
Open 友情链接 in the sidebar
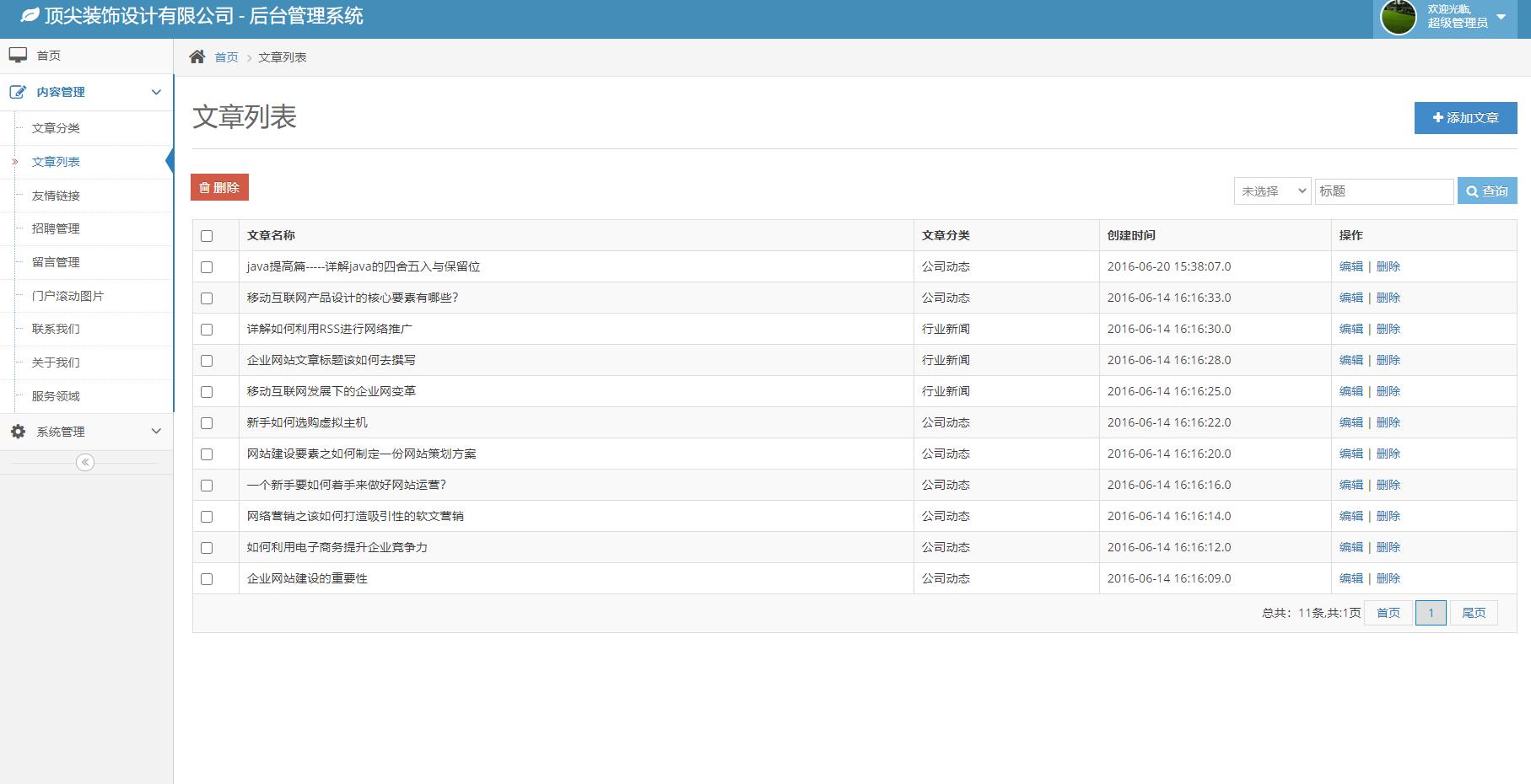pos(56,196)
